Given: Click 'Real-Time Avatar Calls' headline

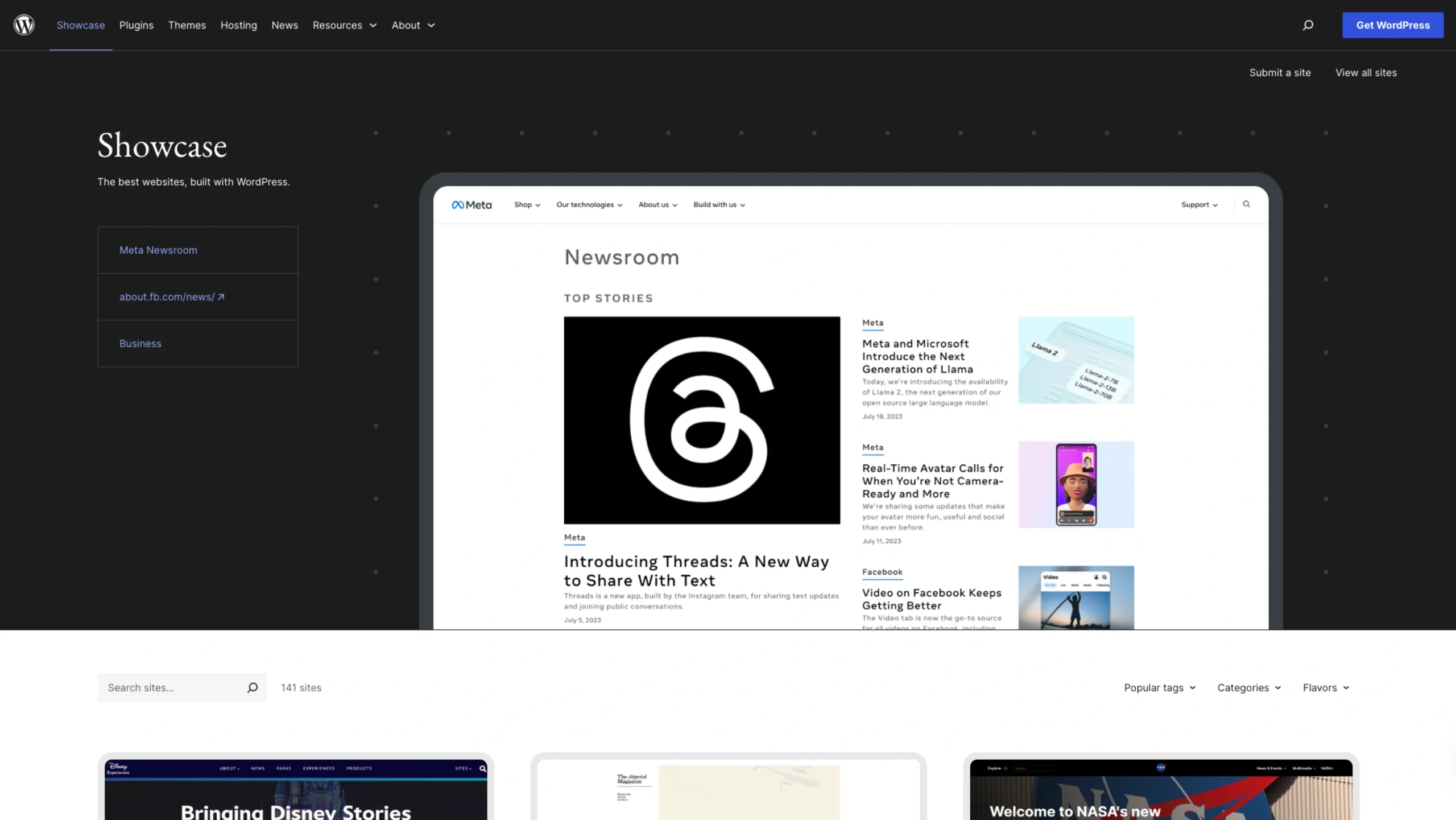Looking at the screenshot, I should tap(933, 481).
